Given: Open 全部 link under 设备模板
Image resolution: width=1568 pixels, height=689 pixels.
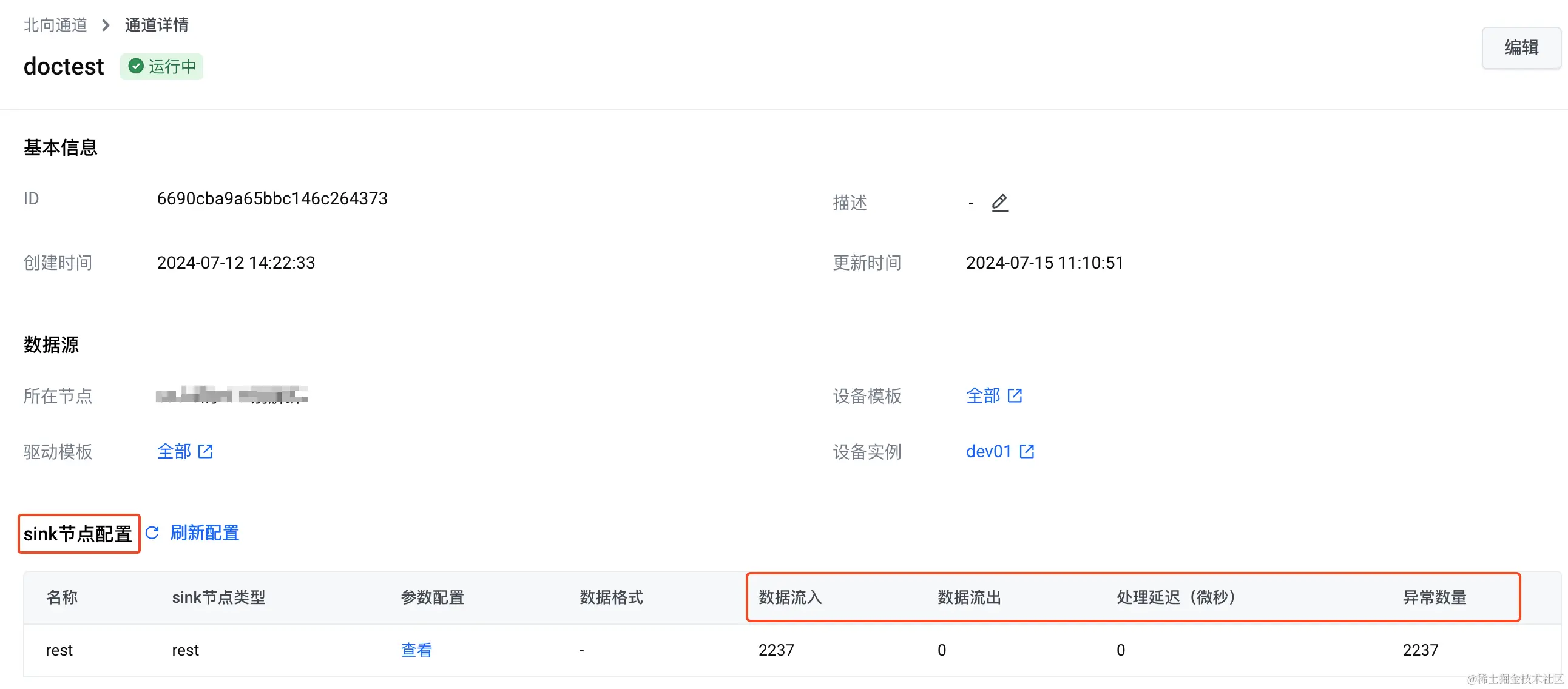Looking at the screenshot, I should click(982, 395).
